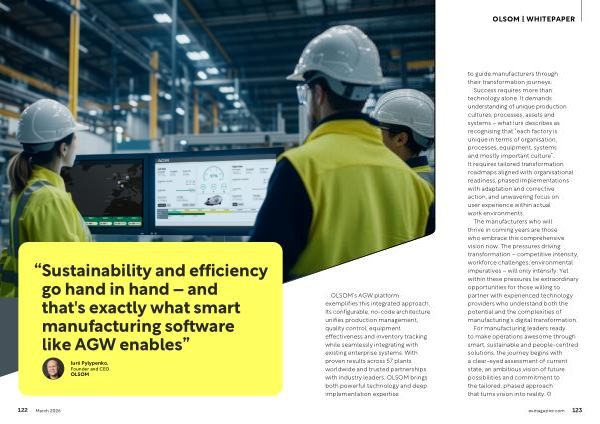Image resolution: width=600 pixels, height=424 pixels.
Task: Click page number 122 in the footer
Action: coord(22,410)
